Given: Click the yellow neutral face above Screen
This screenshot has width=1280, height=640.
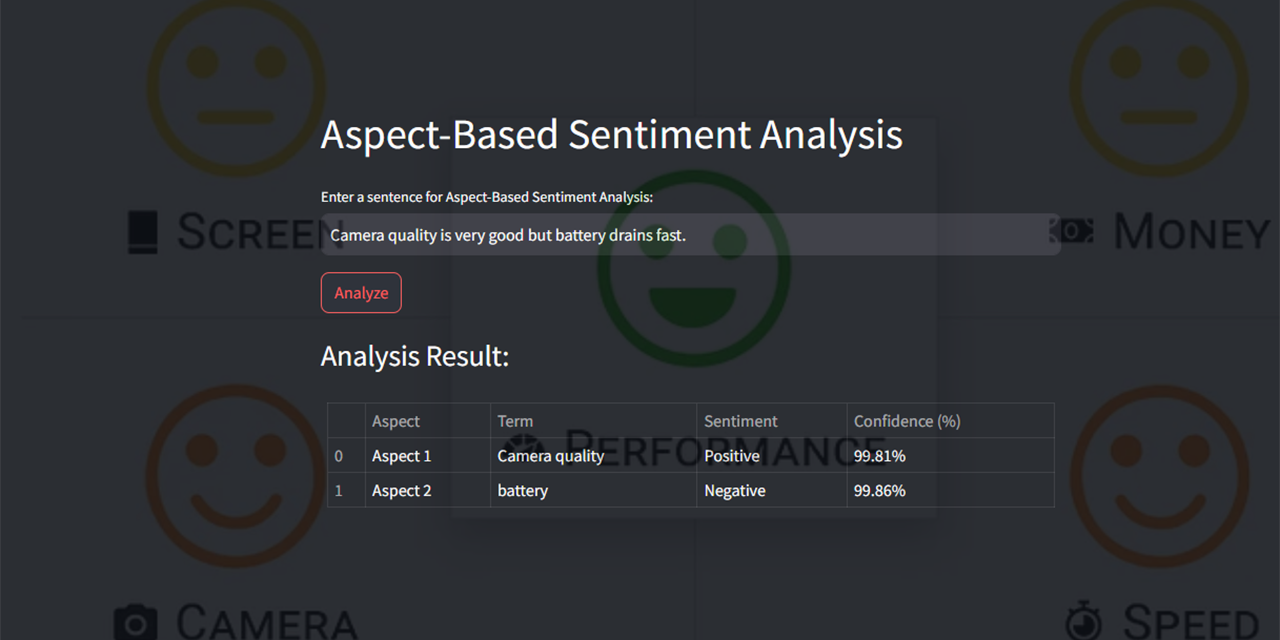Looking at the screenshot, I should tap(237, 88).
